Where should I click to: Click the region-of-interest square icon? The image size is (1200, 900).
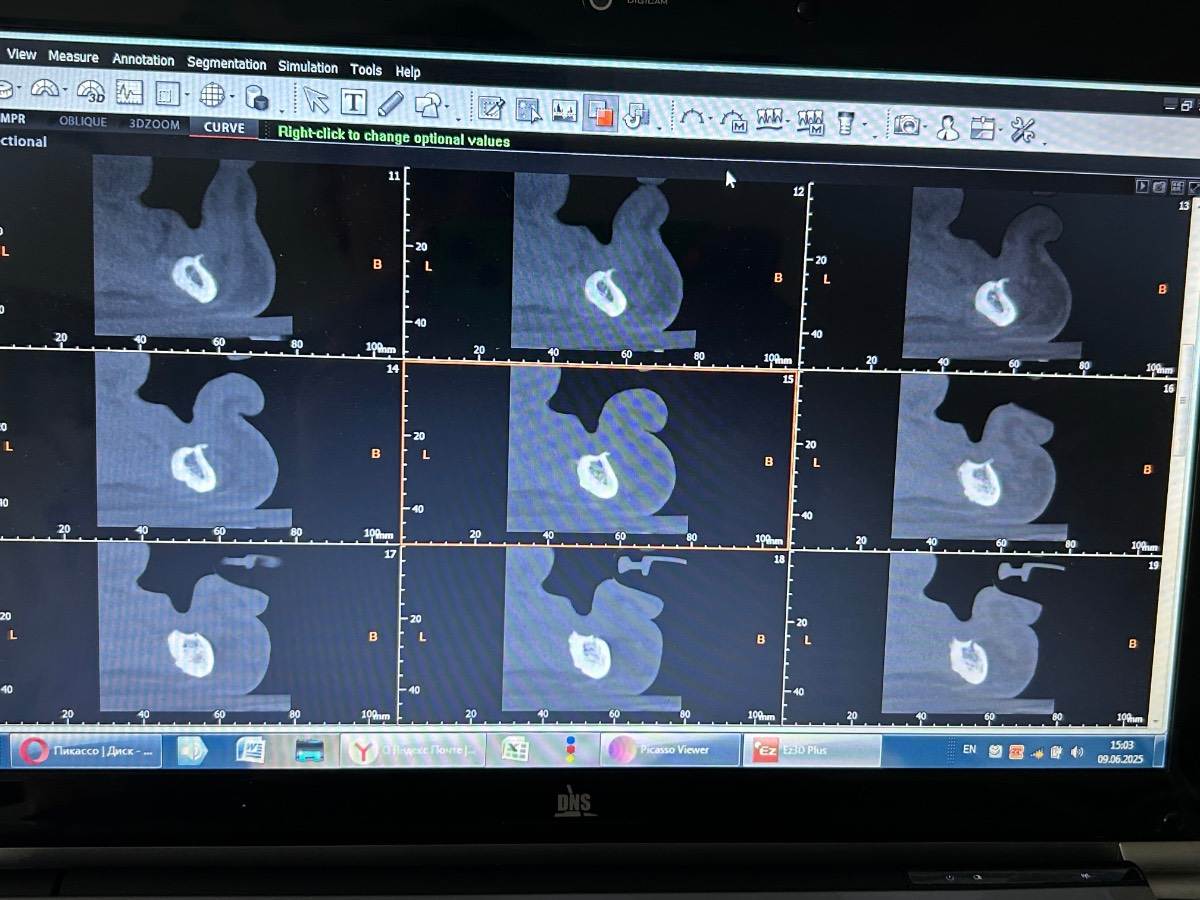pyautogui.click(x=167, y=95)
